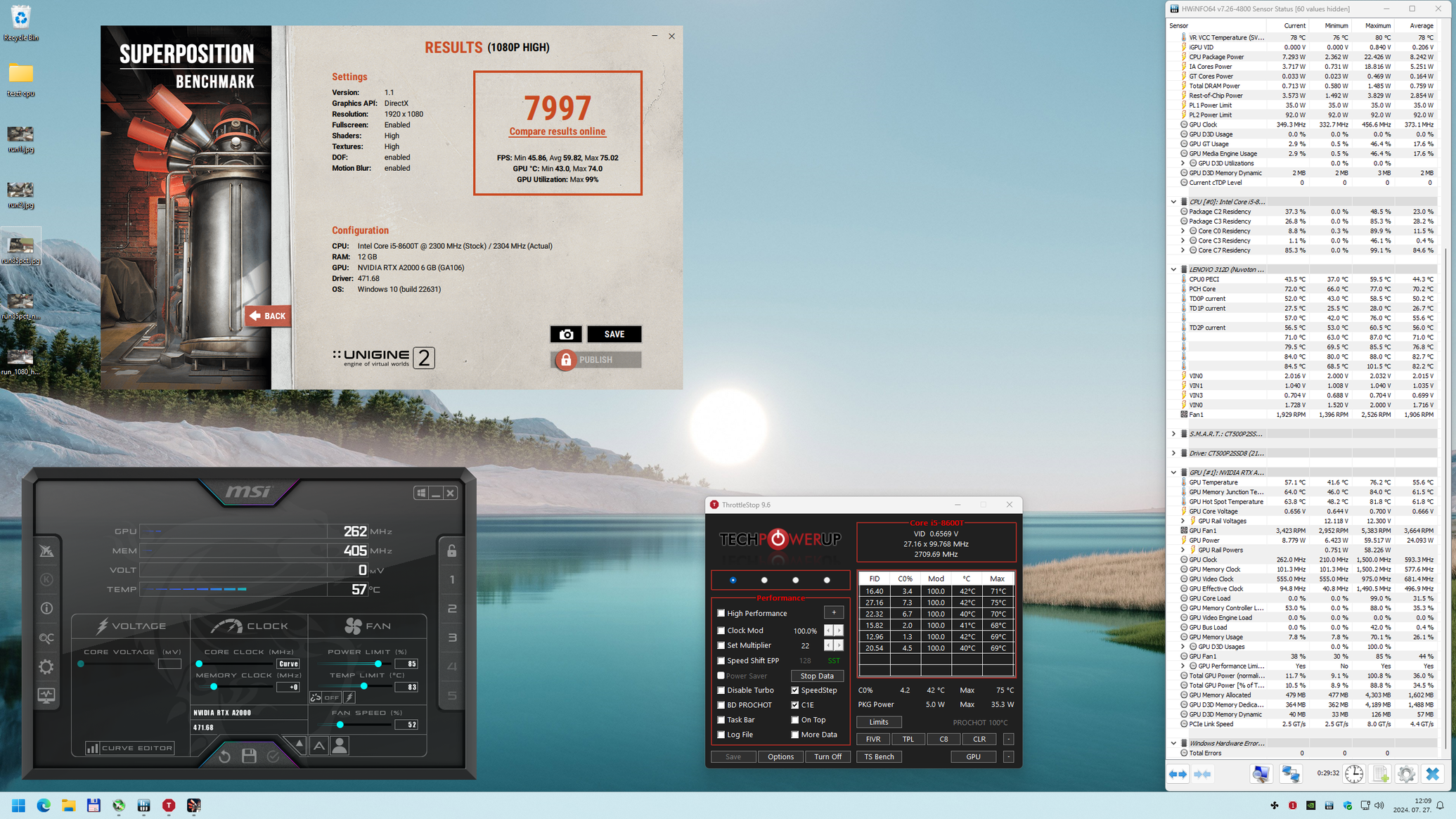Viewport: 1456px width, 819px height.
Task: Open ThrottleStop TS Bench button
Action: (x=879, y=756)
